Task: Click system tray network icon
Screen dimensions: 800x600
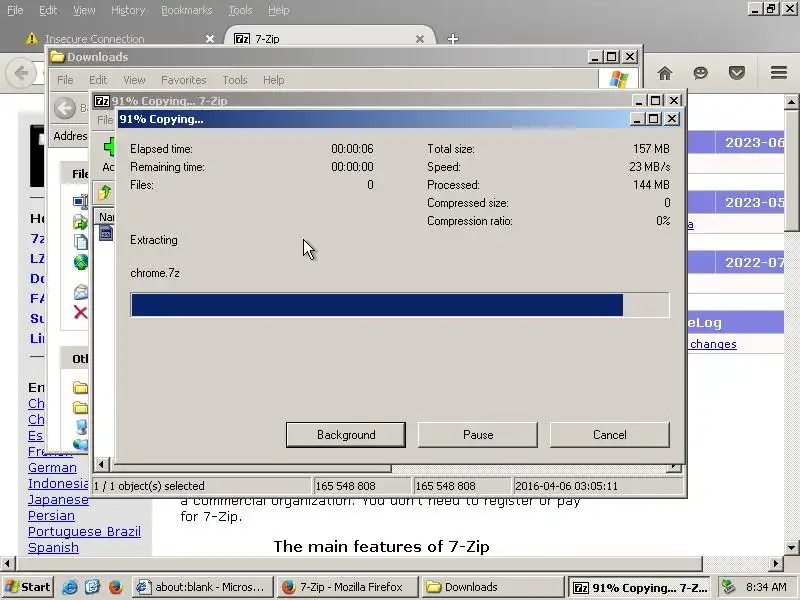Action: tap(729, 587)
